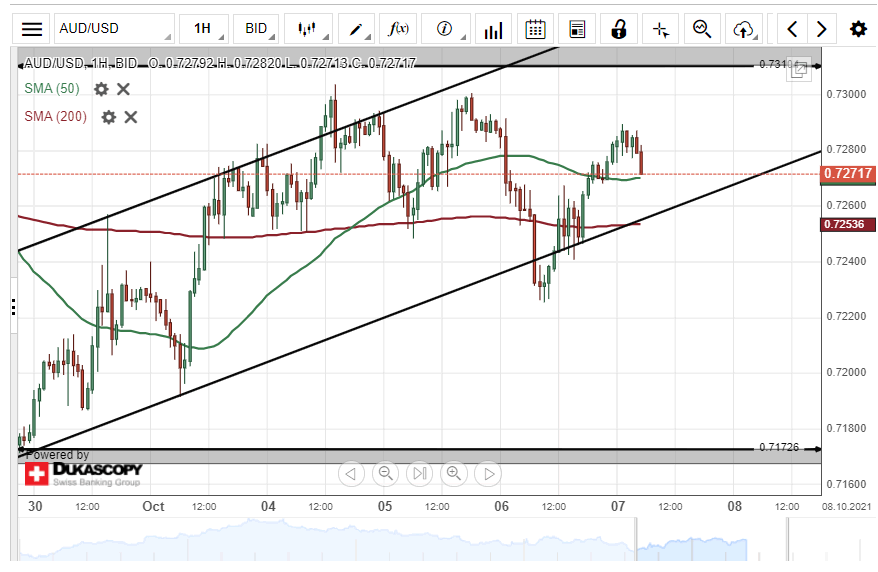Click the Dukascopy Swiss Banking Group logo

pyautogui.click(x=84, y=473)
